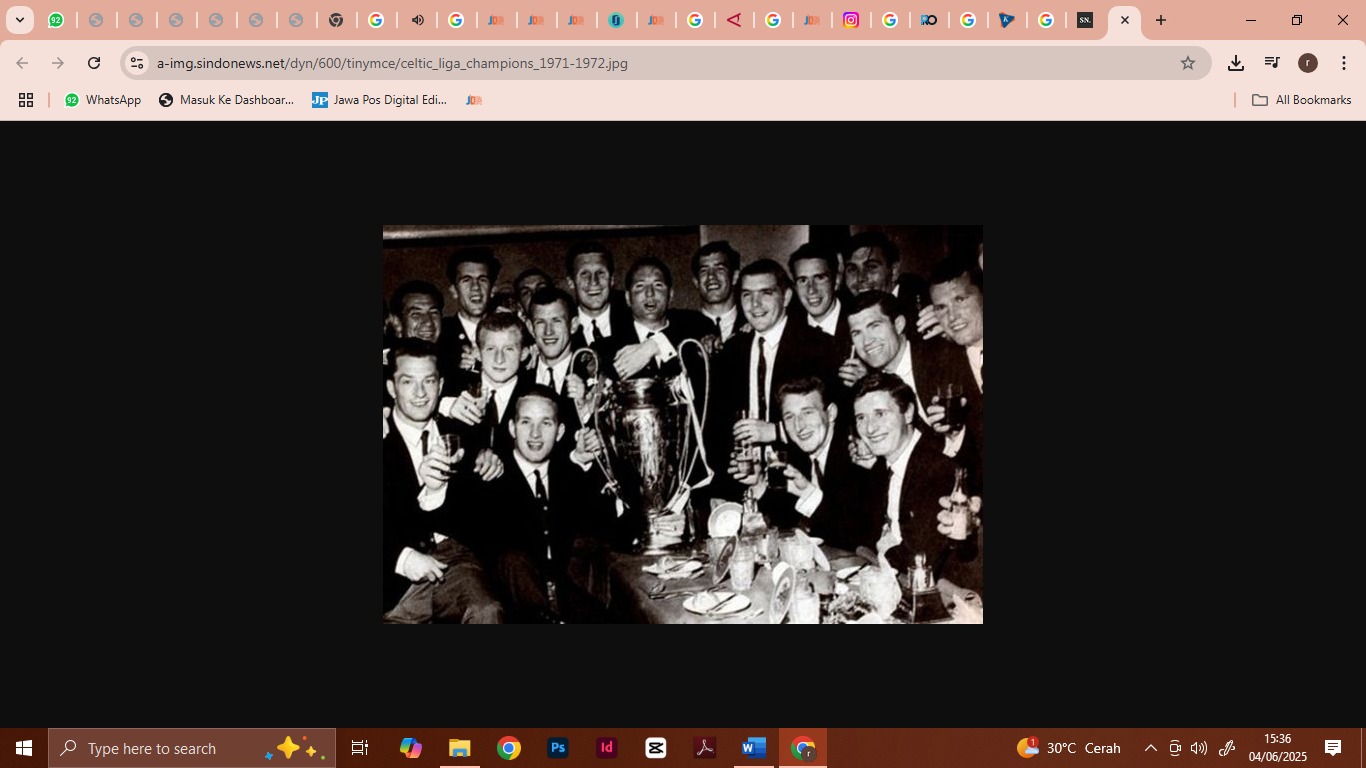The height and width of the screenshot is (768, 1366).
Task: Switch to the tab with RO favicon
Action: click(x=929, y=20)
